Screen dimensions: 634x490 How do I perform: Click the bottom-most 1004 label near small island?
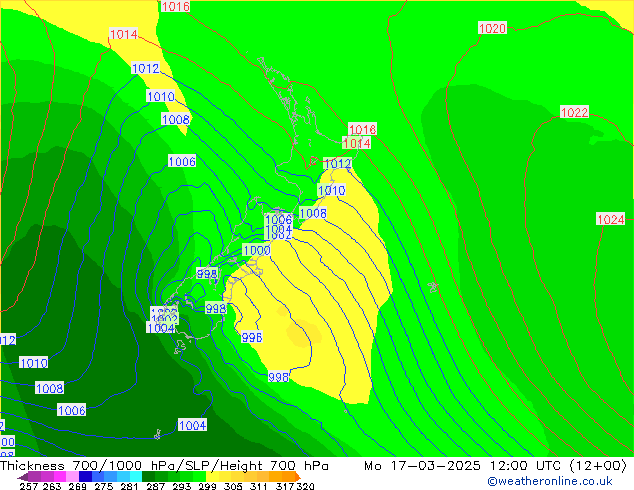coord(192,425)
